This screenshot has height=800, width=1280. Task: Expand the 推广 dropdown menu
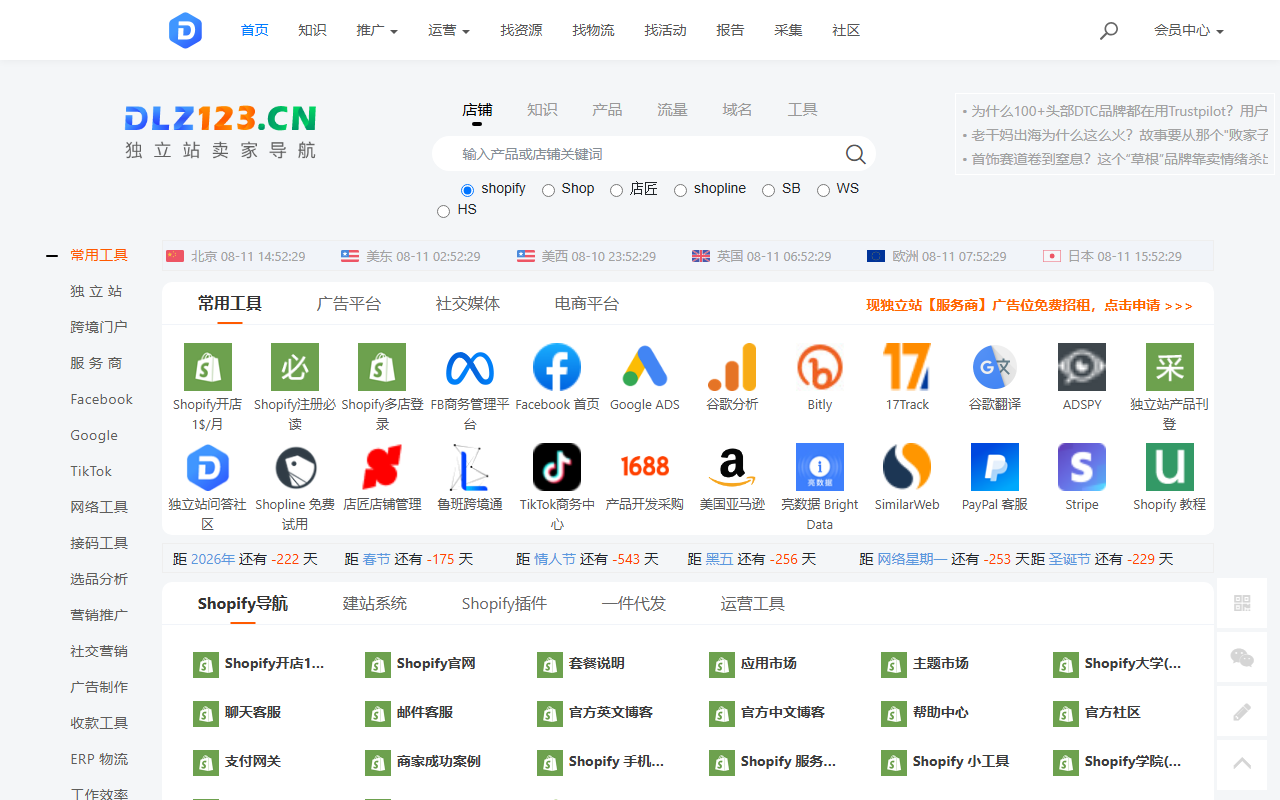click(x=377, y=31)
